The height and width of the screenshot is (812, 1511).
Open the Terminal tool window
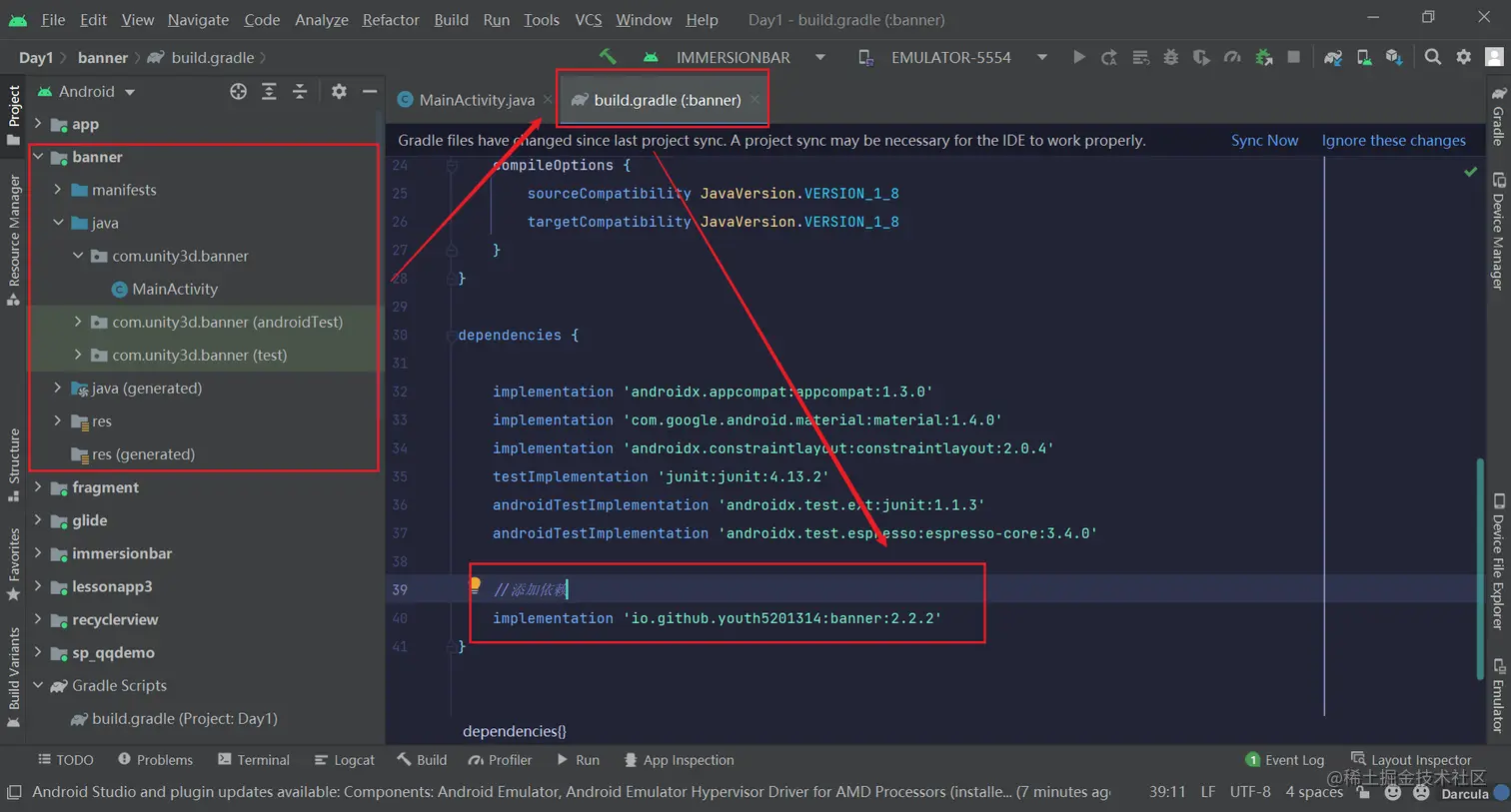254,760
